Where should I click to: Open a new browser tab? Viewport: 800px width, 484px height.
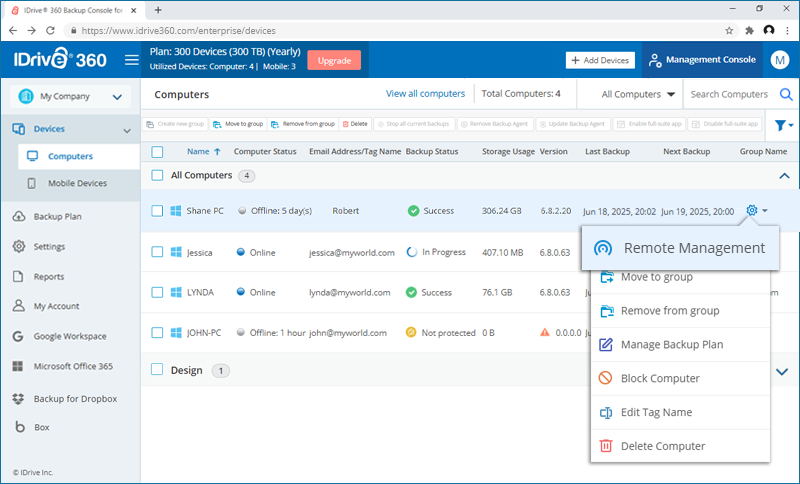[158, 10]
